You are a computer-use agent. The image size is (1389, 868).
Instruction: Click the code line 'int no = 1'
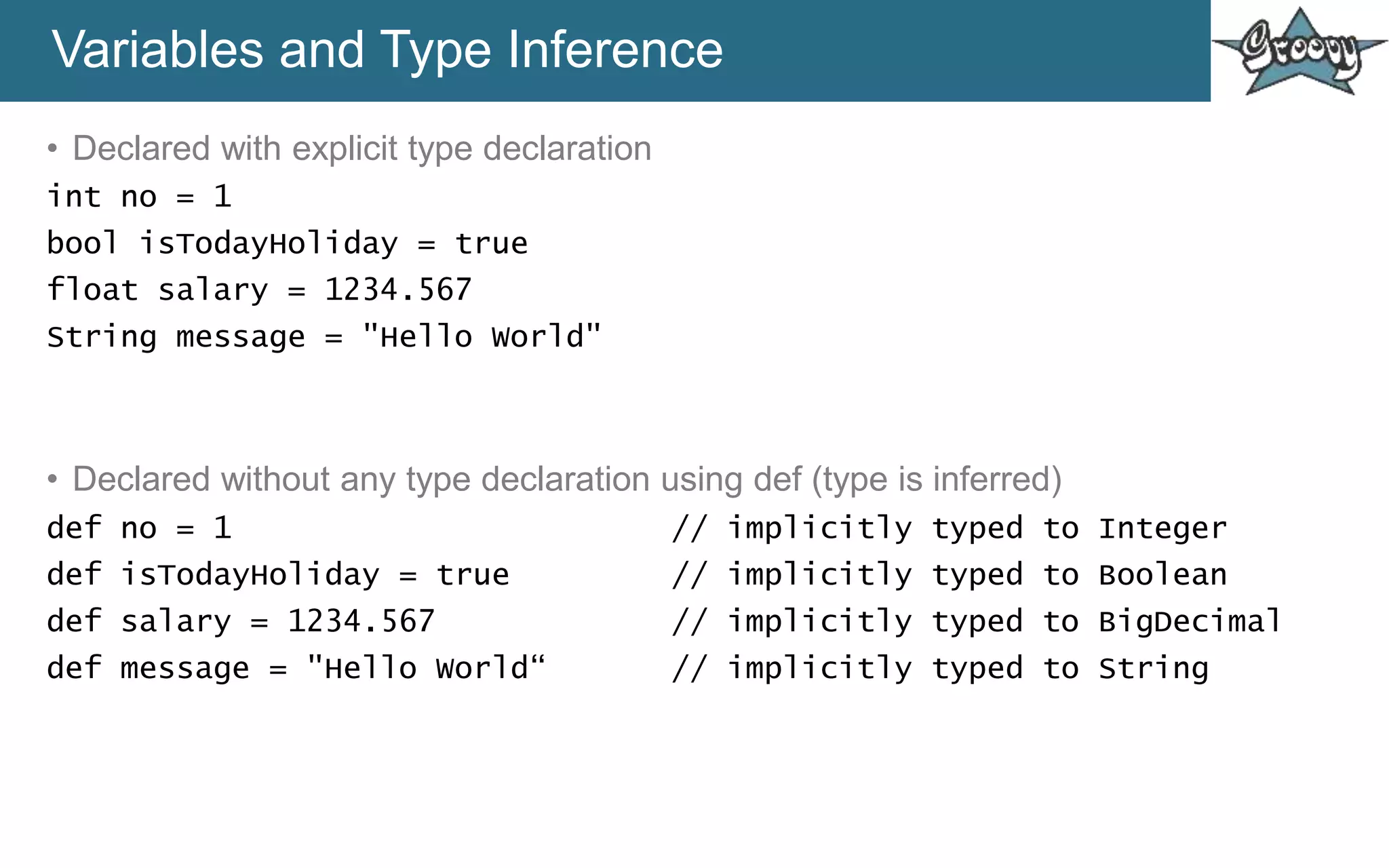click(139, 197)
